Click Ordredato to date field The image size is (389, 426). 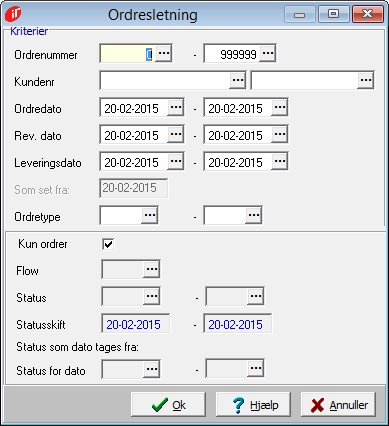tap(238, 107)
